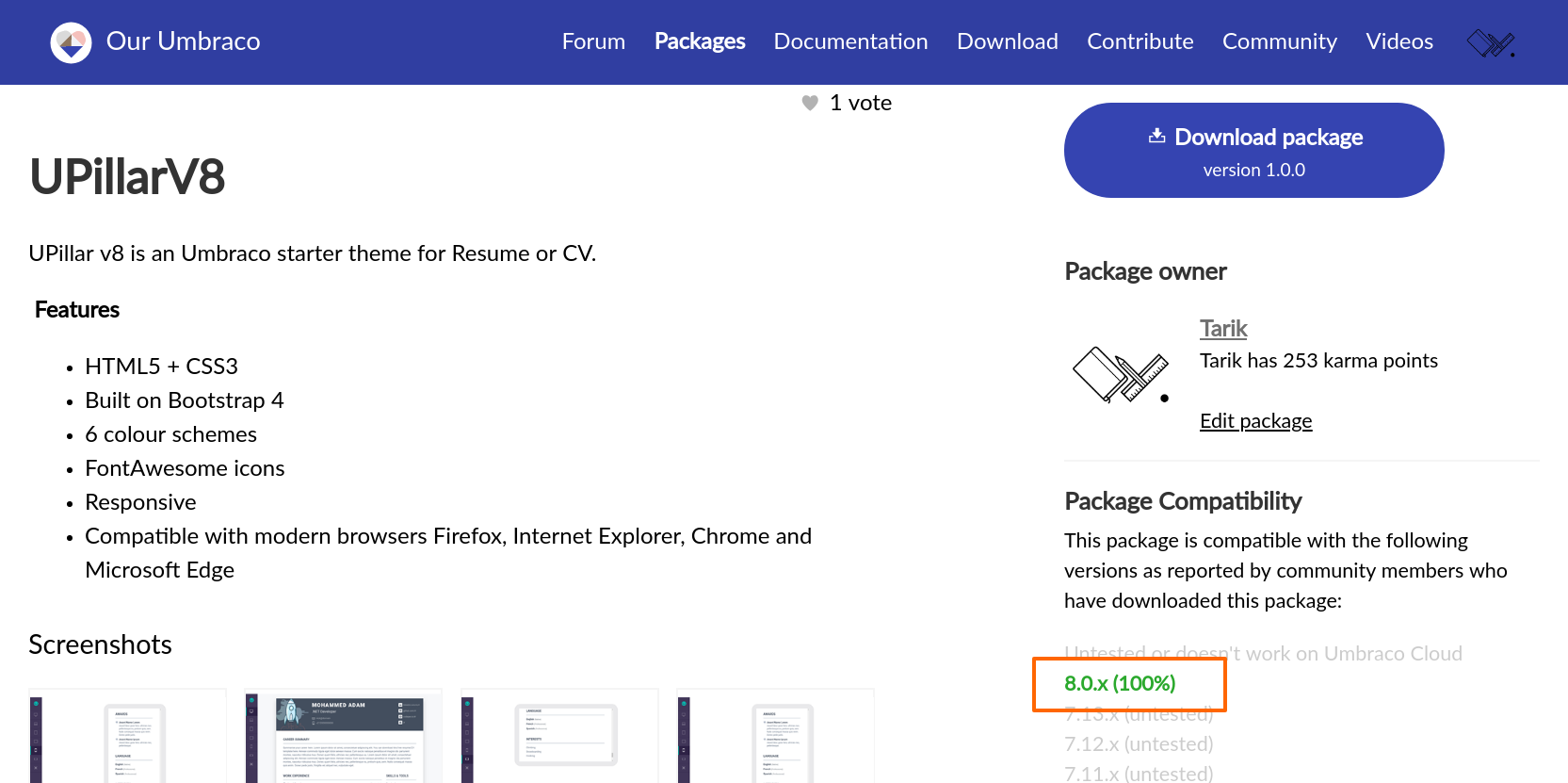
Task: Select the 8.0.x (100%) compatibility entry
Action: (1120, 683)
